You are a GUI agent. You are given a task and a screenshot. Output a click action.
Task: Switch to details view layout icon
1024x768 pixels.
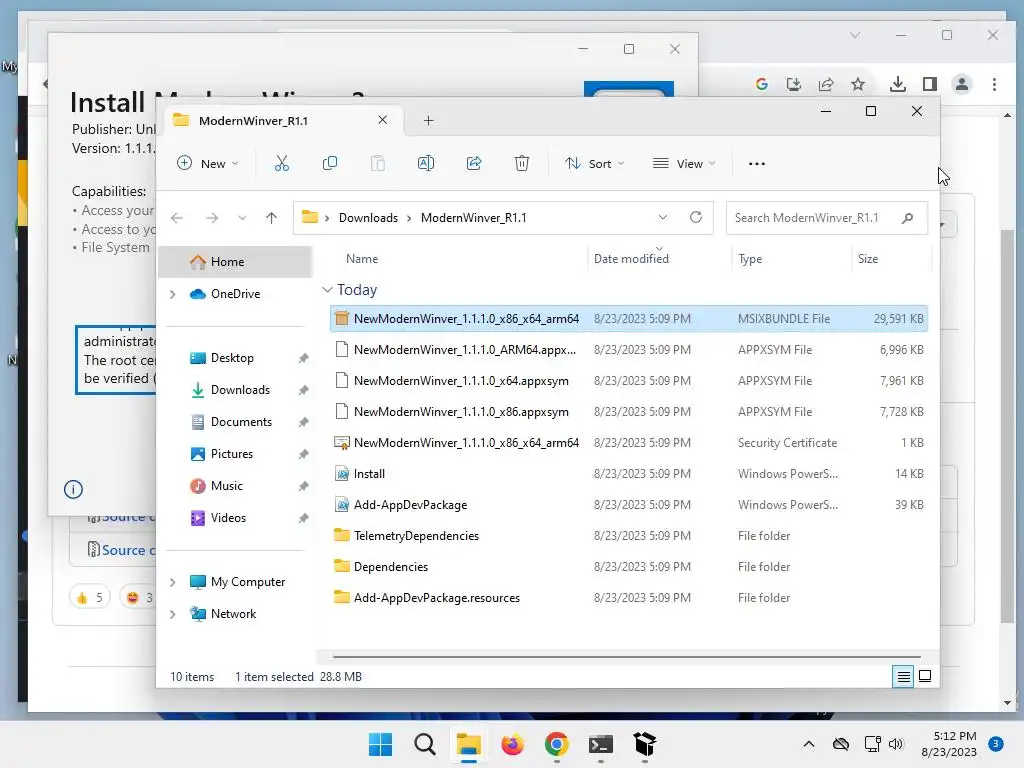coord(903,677)
